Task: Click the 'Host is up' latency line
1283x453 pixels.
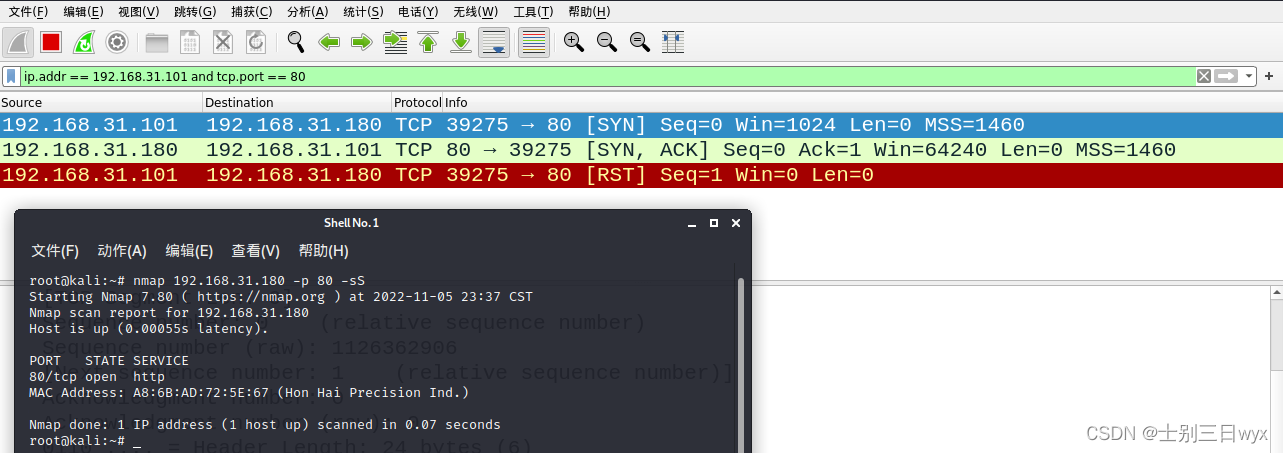Action: tap(149, 328)
